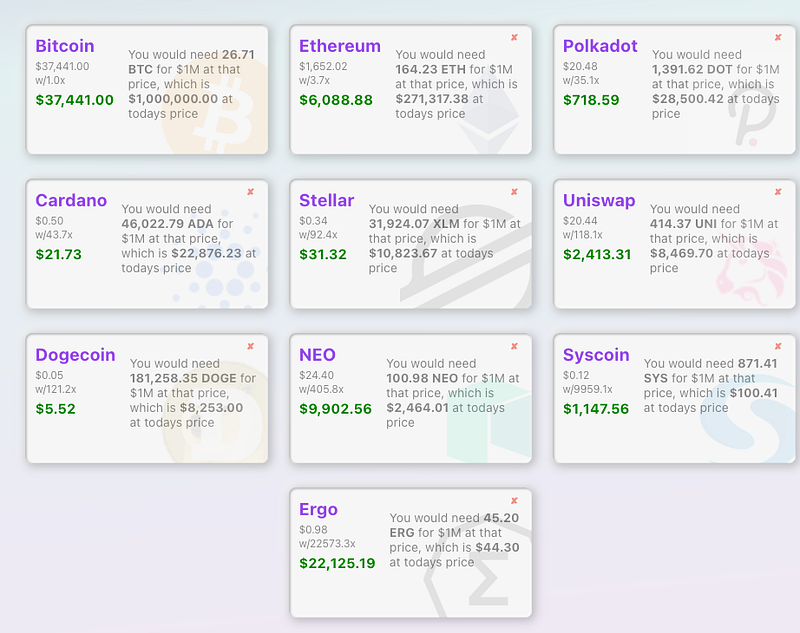
Task: Remove the Ethereum card with its red X
Action: pyautogui.click(x=514, y=37)
